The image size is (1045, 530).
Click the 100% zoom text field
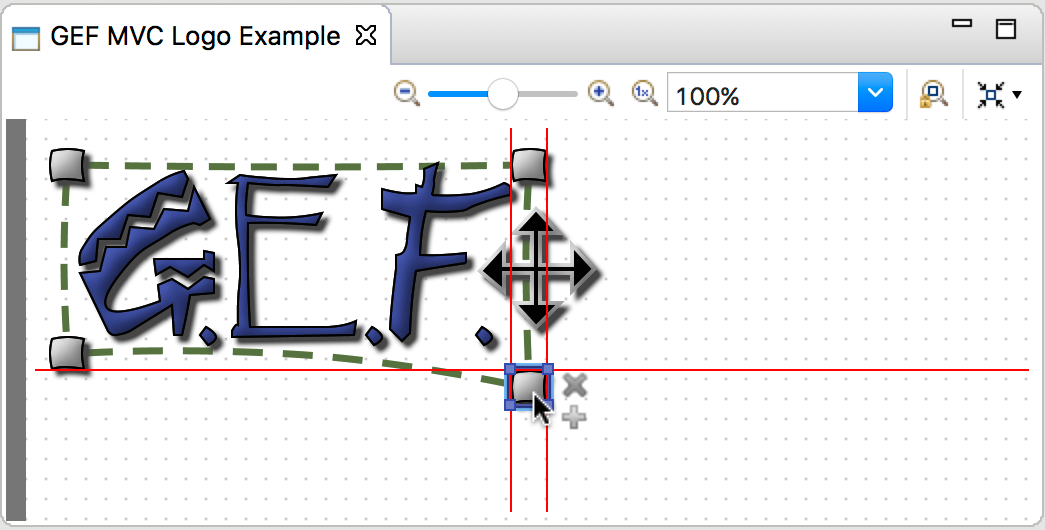(x=762, y=93)
